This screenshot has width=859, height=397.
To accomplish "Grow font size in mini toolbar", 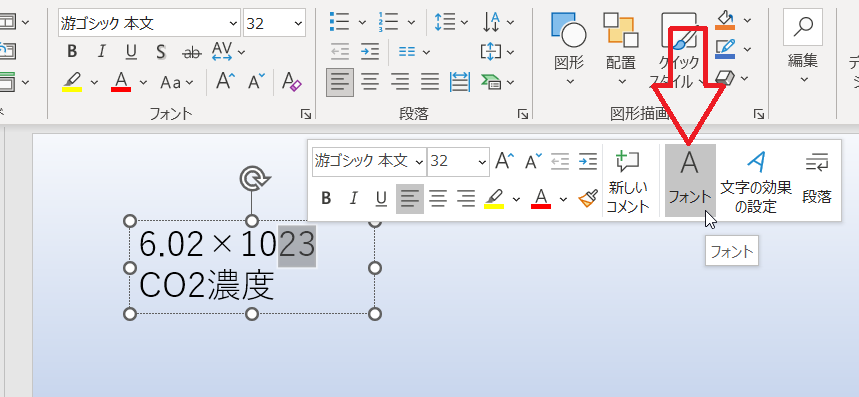I will (505, 161).
